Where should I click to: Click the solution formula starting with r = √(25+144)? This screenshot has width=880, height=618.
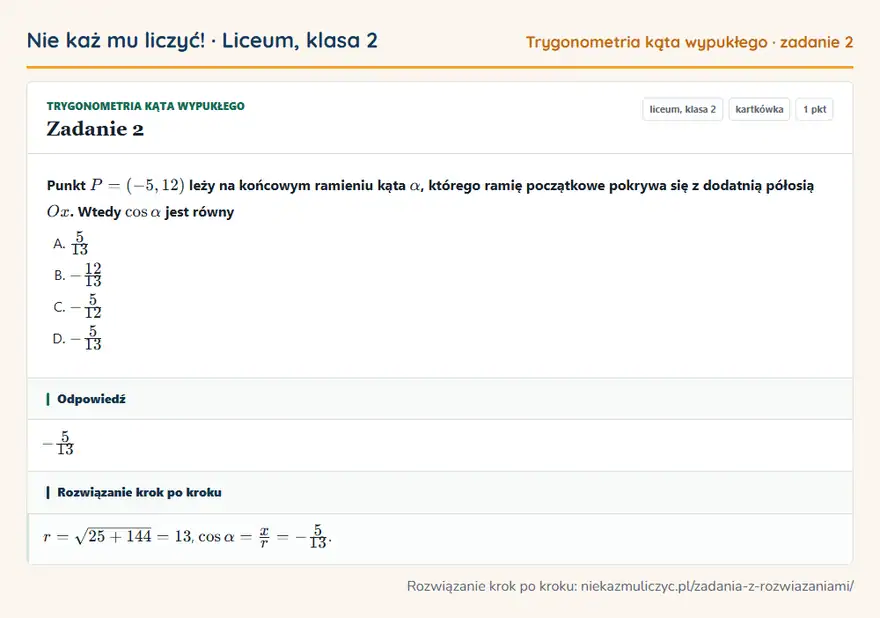[187, 537]
